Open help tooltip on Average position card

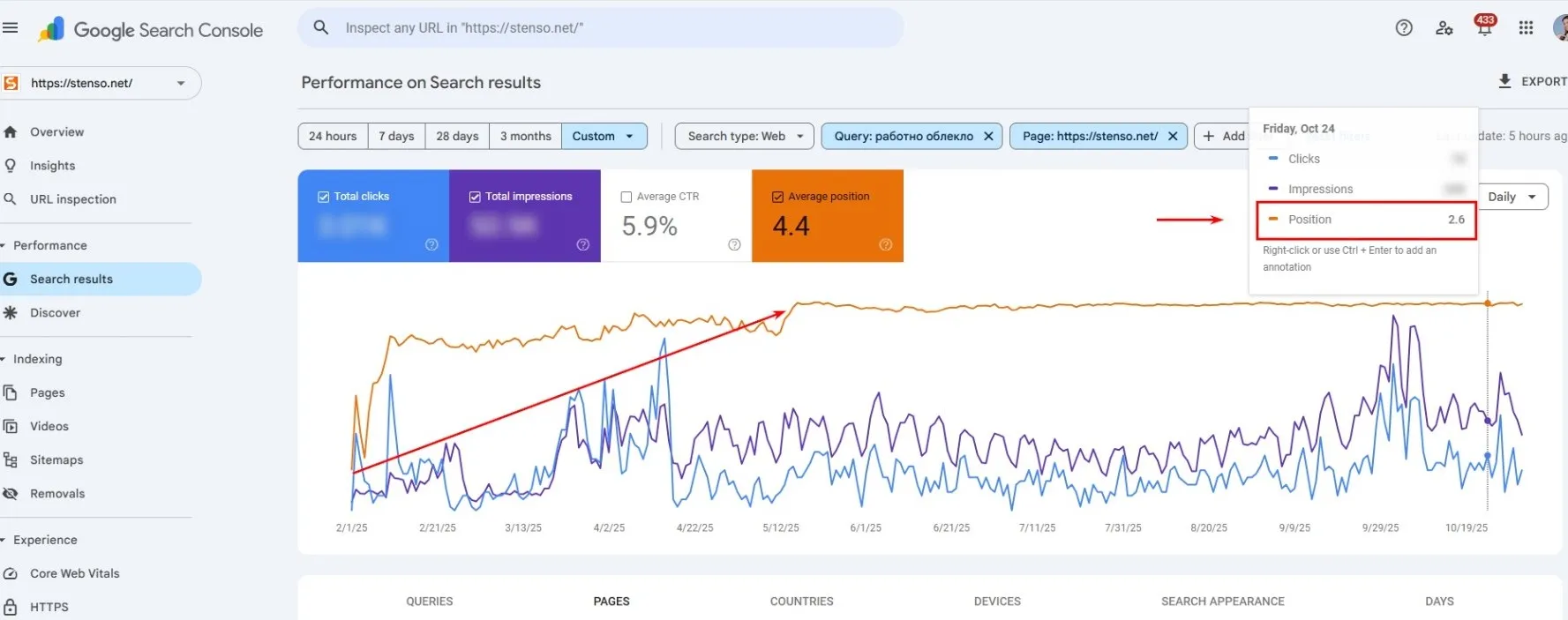[x=886, y=244]
